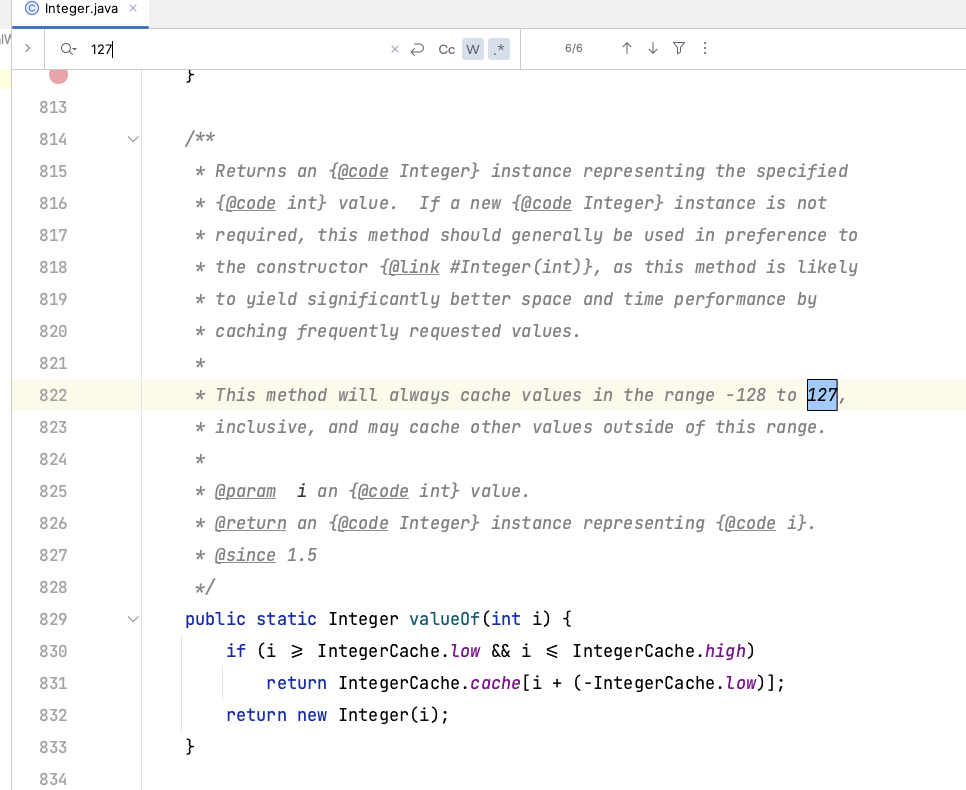Click line number 822 in the gutter
This screenshot has height=790, width=966.
tap(53, 395)
